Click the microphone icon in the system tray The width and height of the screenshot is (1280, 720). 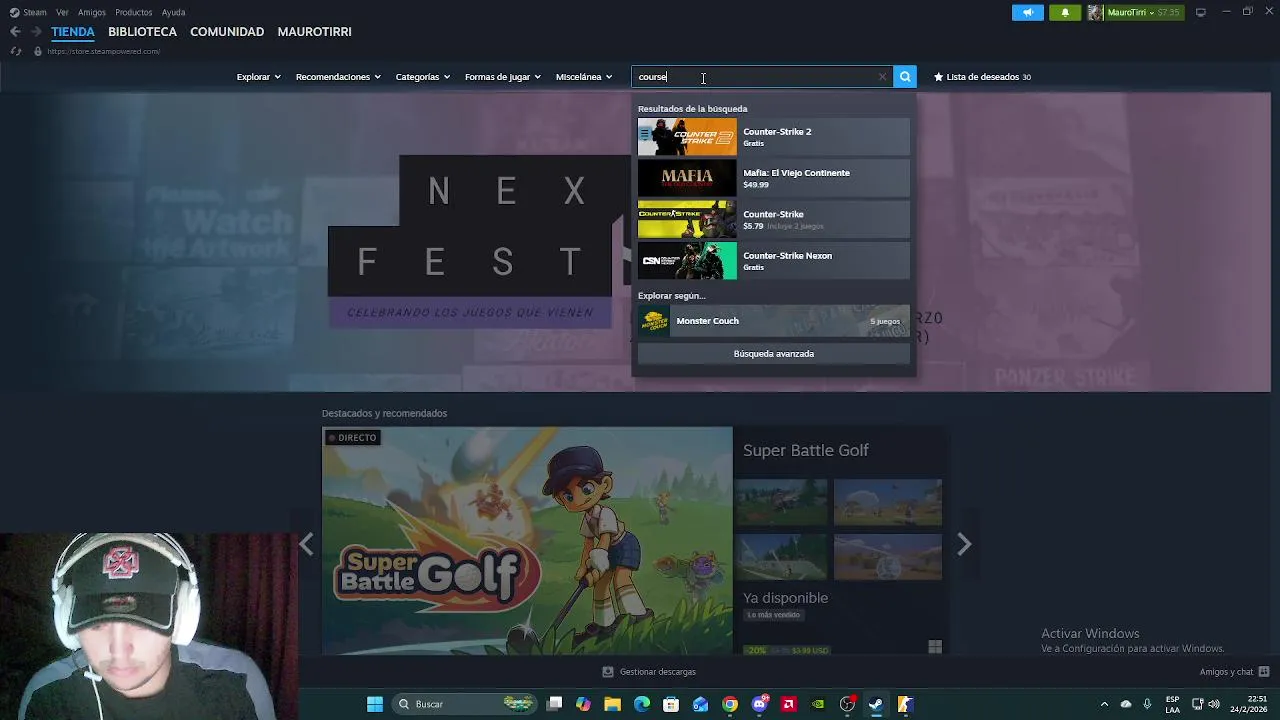tap(1147, 704)
